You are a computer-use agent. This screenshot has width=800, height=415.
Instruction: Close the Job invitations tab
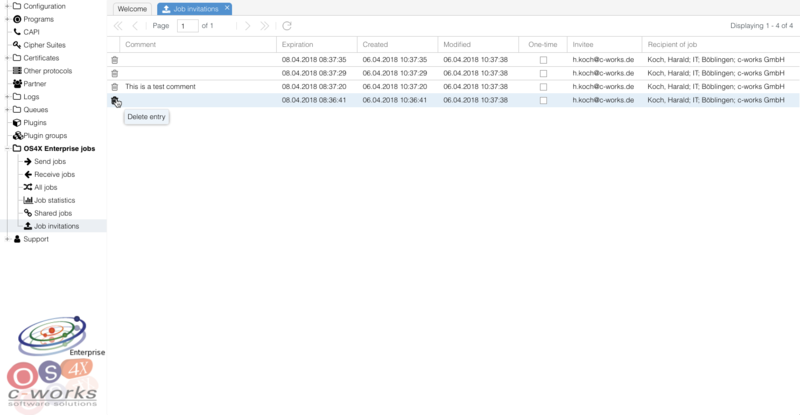227,8
